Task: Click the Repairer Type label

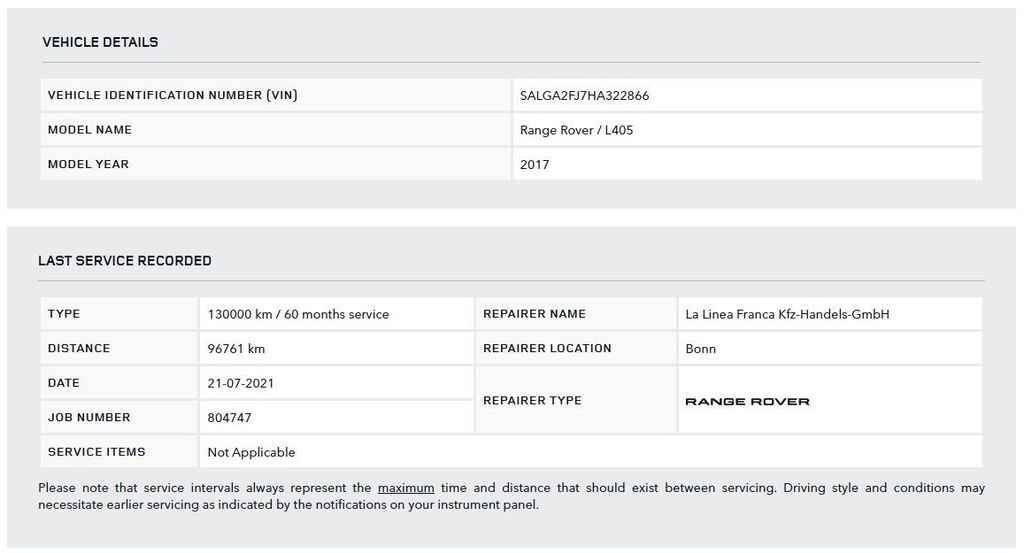Action: click(x=532, y=401)
